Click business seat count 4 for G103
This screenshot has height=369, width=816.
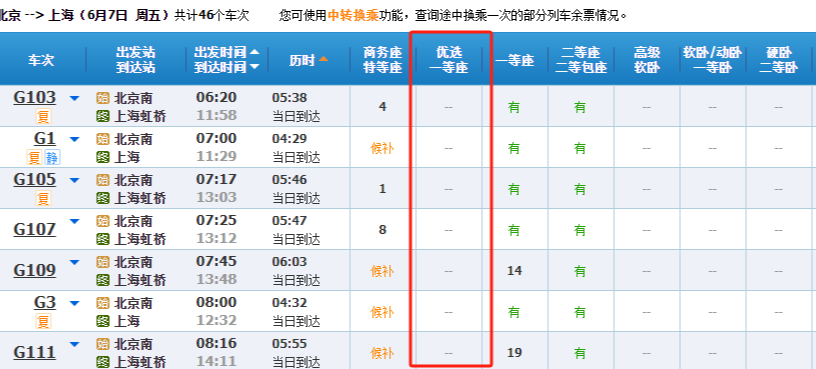(383, 107)
